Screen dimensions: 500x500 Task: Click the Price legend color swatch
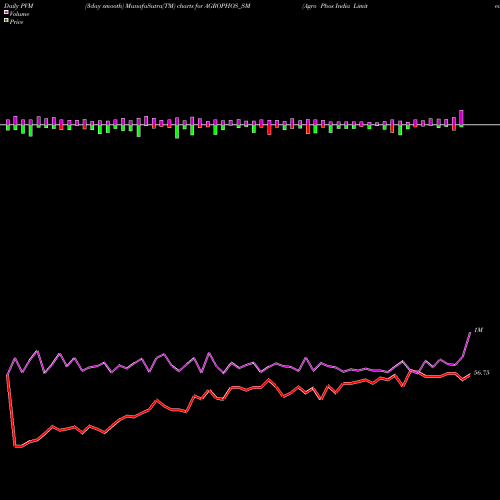pos(6,21)
